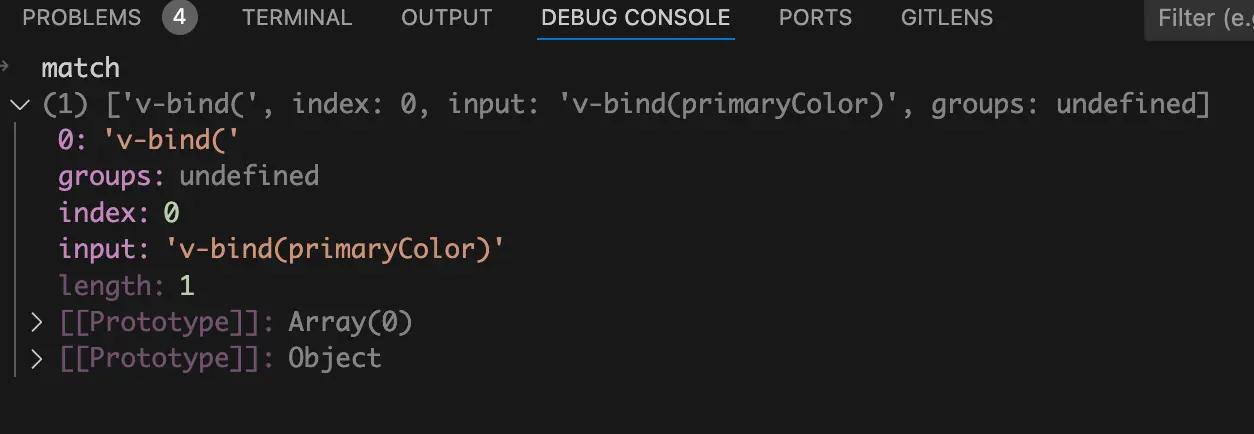
Task: Show the OUTPUT panel tab
Action: click(446, 18)
